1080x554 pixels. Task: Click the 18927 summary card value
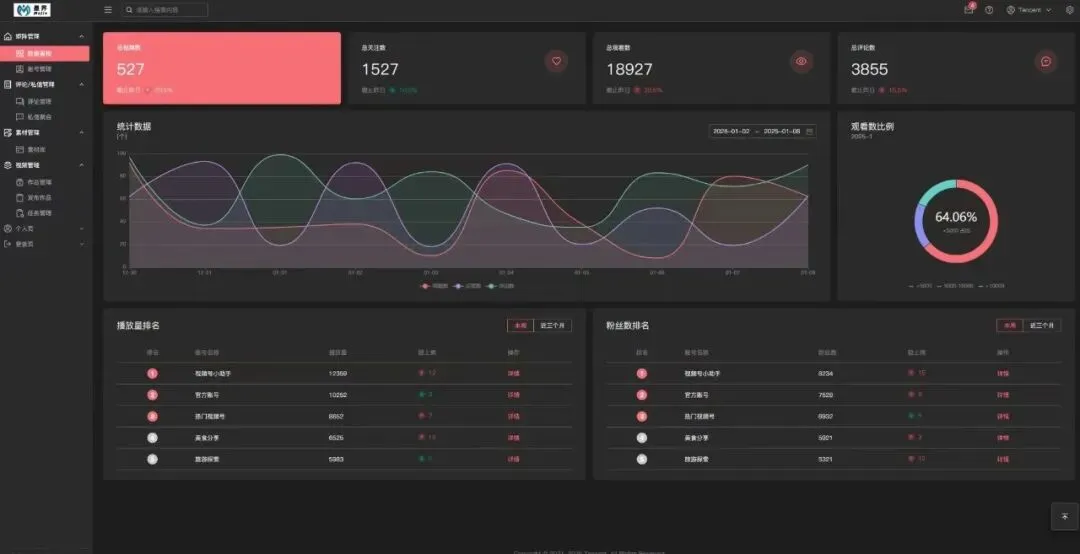point(629,69)
